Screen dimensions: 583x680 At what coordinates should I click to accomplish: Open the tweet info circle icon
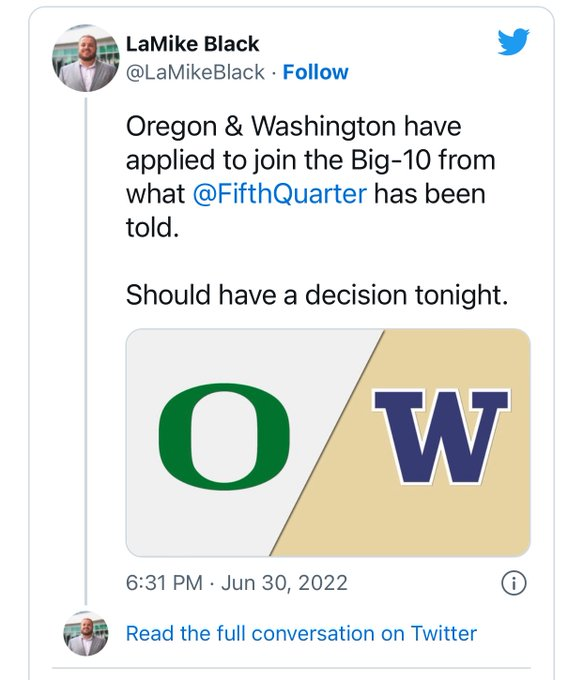[x=514, y=583]
